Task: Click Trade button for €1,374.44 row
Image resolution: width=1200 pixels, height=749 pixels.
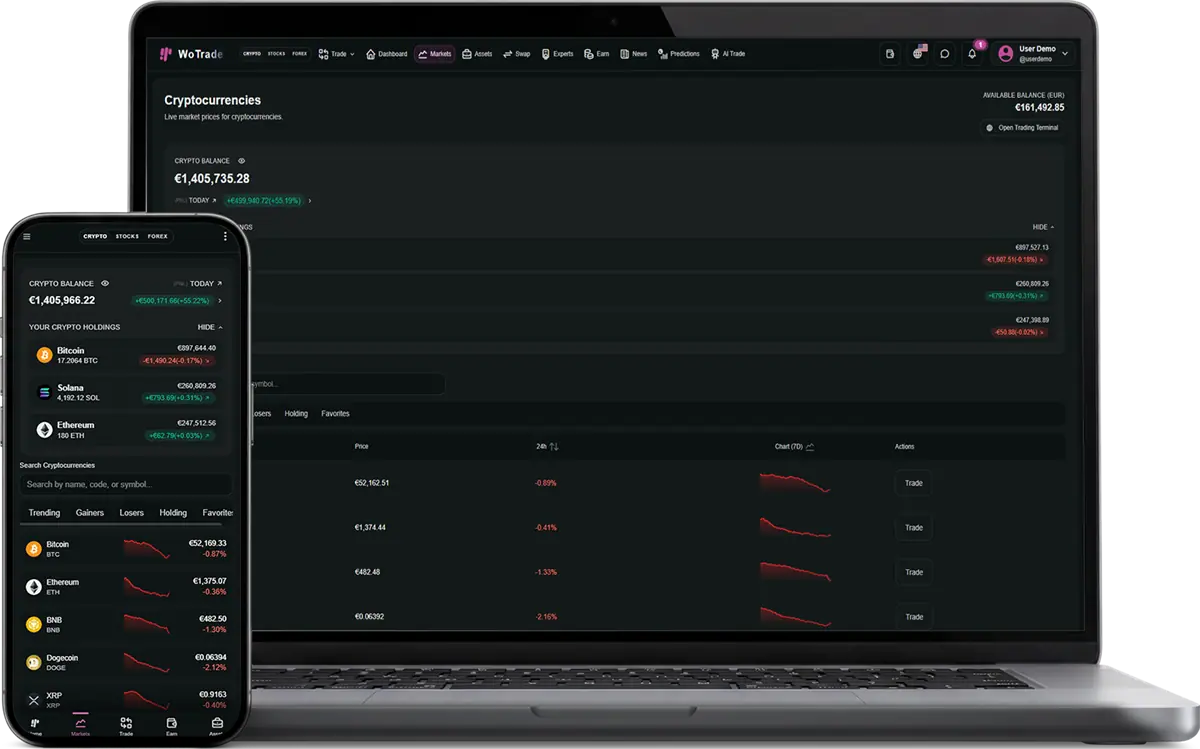Action: pos(914,528)
